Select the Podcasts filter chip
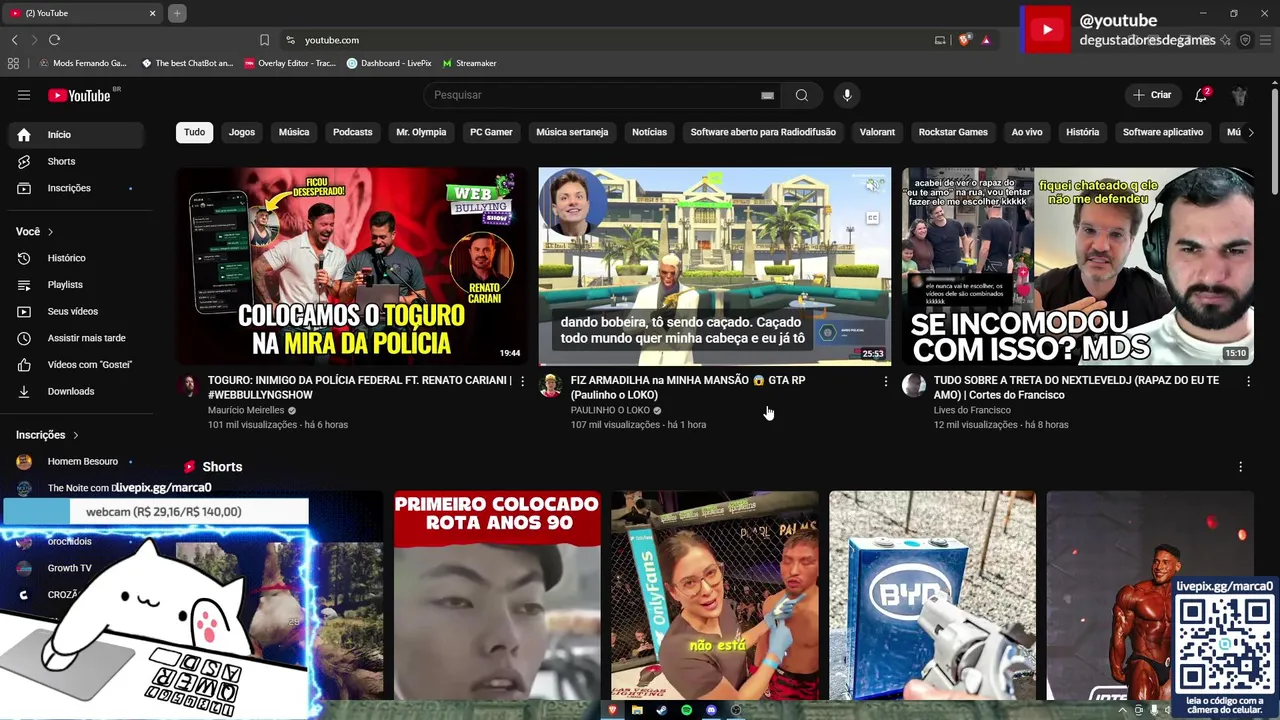 click(x=352, y=132)
